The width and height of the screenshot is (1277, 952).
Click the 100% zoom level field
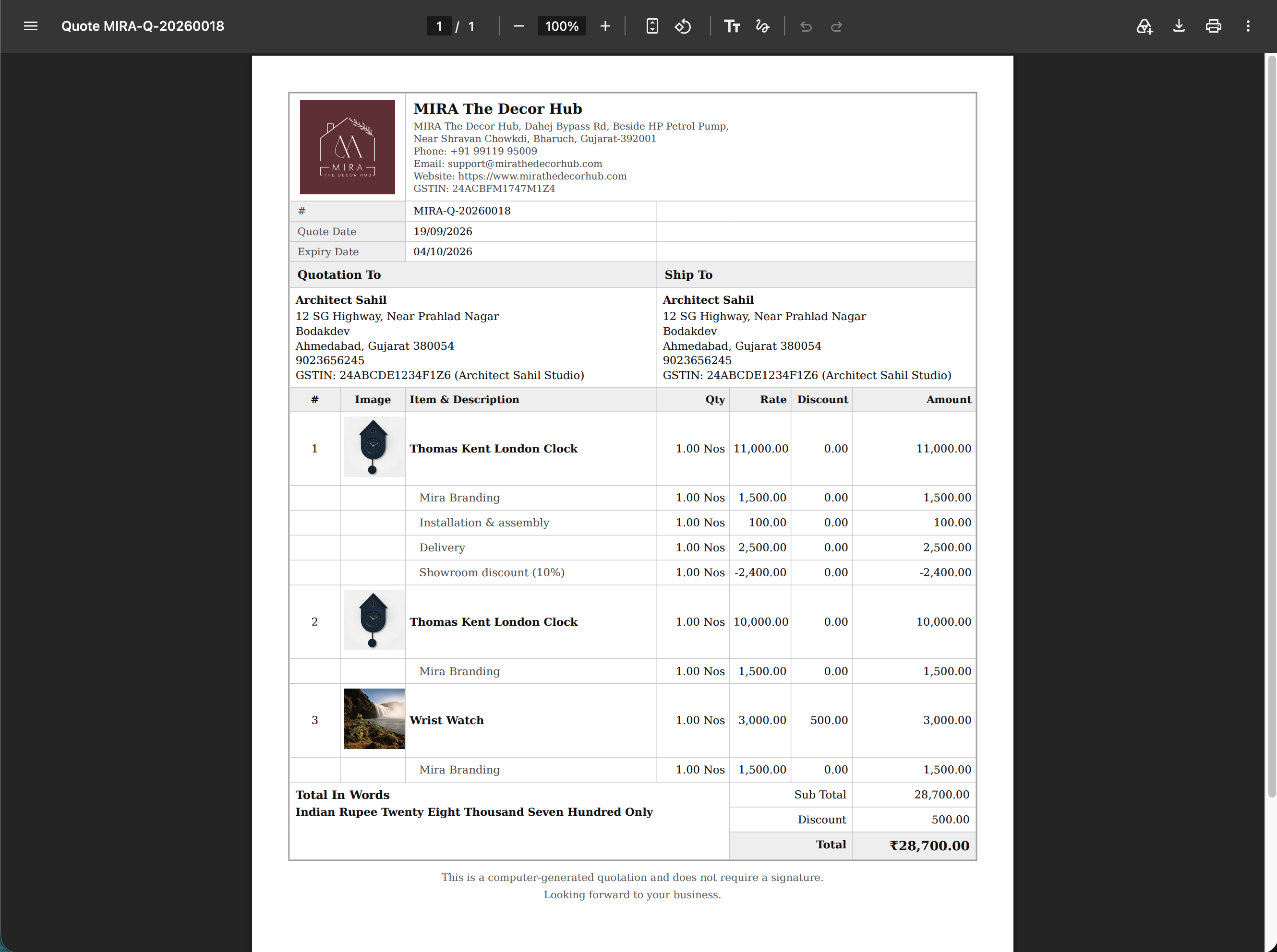tap(562, 26)
